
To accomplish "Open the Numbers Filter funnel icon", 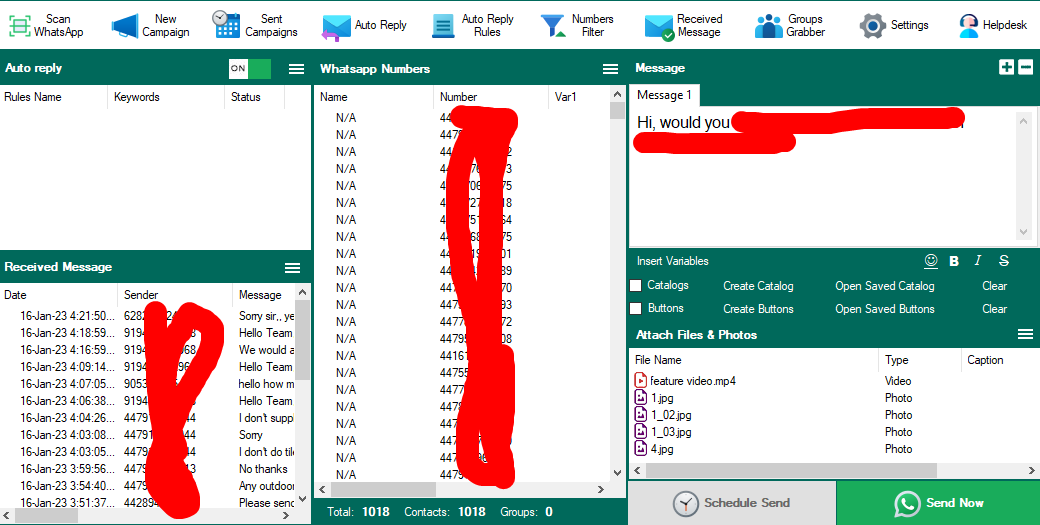I will [552, 26].
